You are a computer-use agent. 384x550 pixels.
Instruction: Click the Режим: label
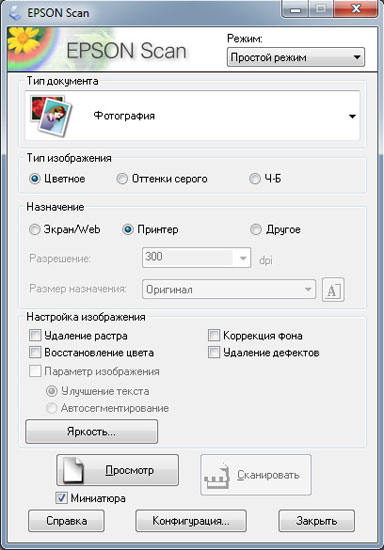click(x=245, y=38)
